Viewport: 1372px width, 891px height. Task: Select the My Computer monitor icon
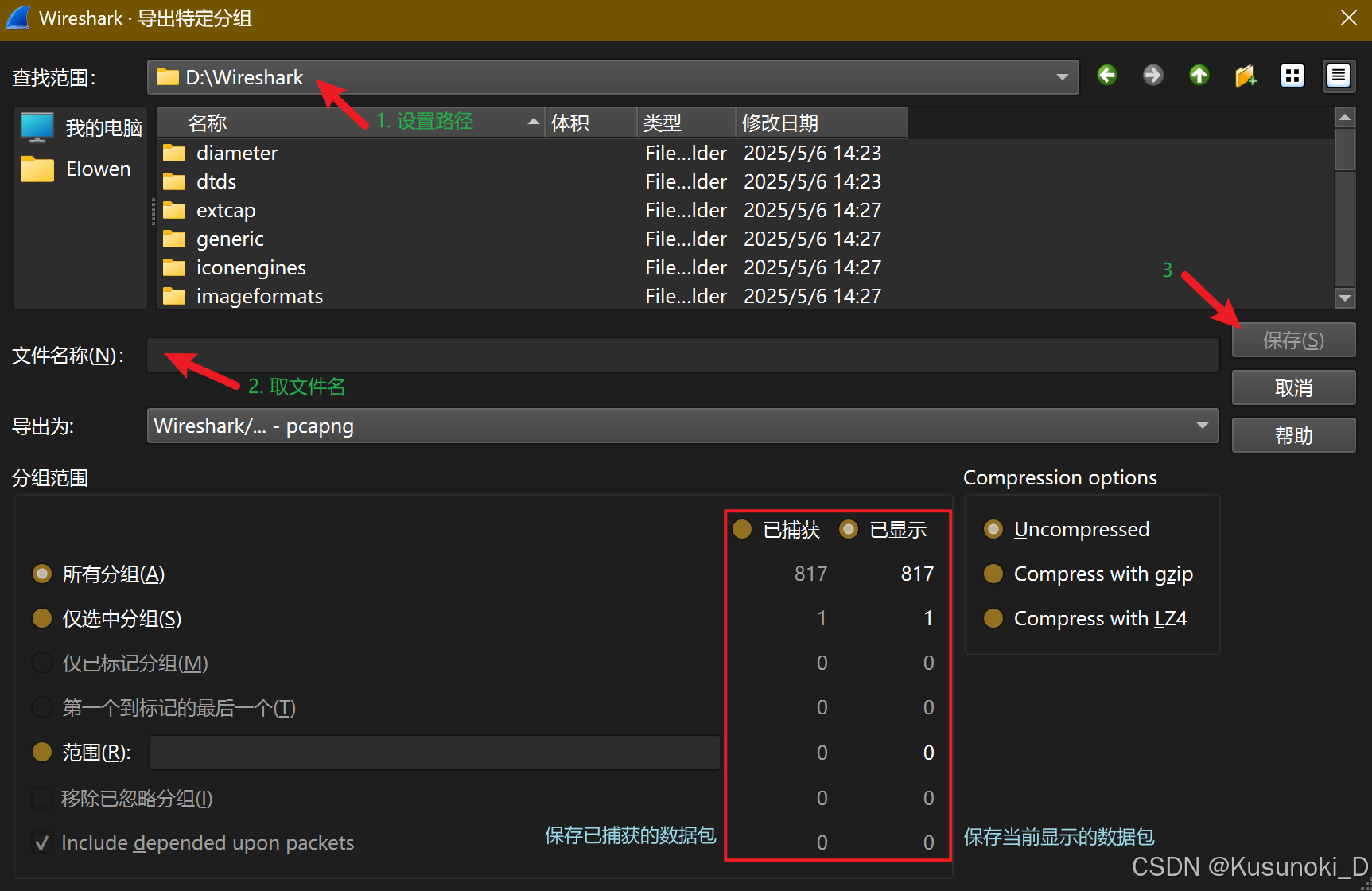(x=37, y=127)
